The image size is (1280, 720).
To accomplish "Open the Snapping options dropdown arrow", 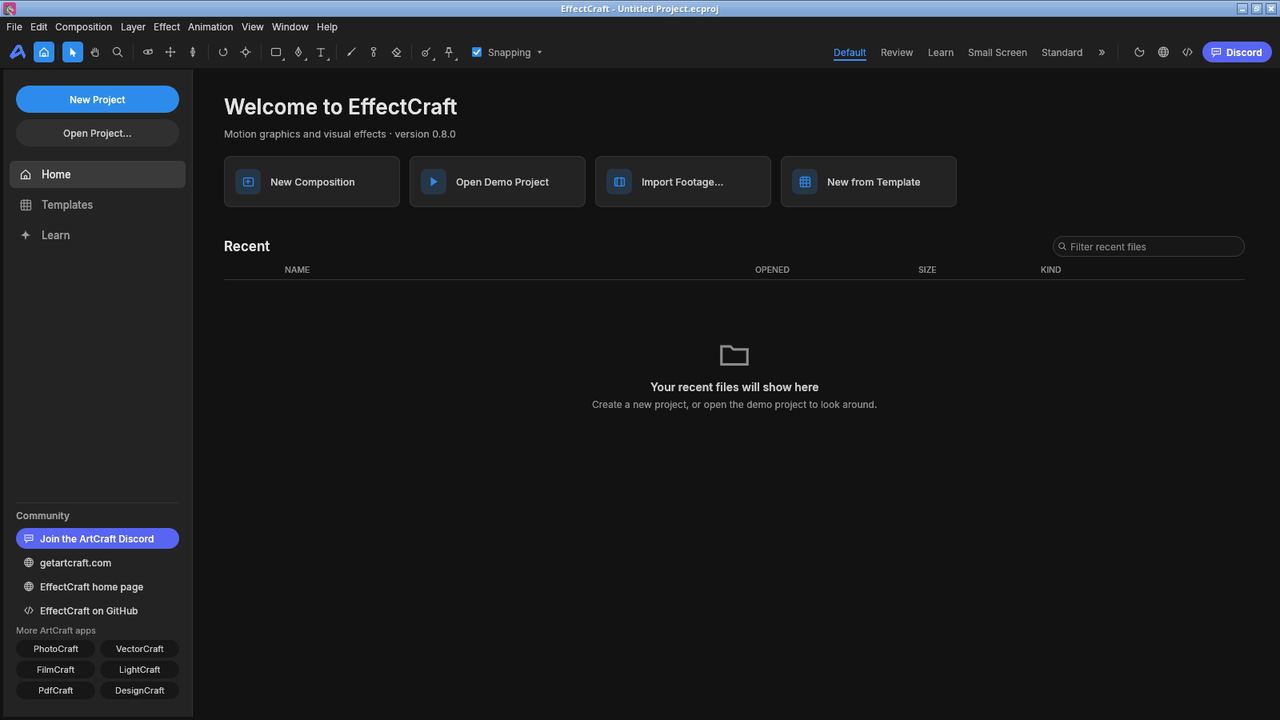I will 540,52.
